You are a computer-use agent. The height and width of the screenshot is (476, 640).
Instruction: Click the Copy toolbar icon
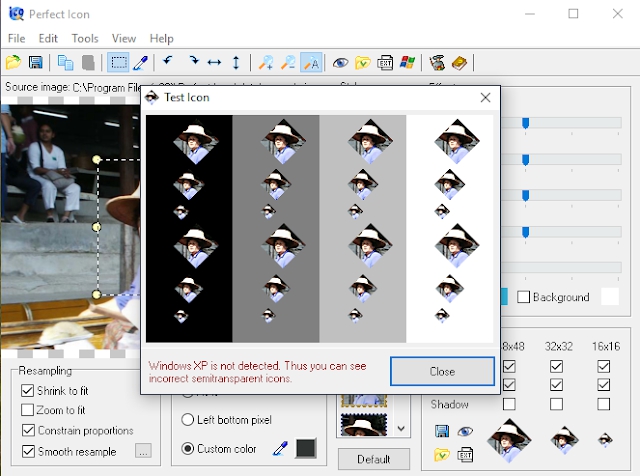click(x=65, y=62)
